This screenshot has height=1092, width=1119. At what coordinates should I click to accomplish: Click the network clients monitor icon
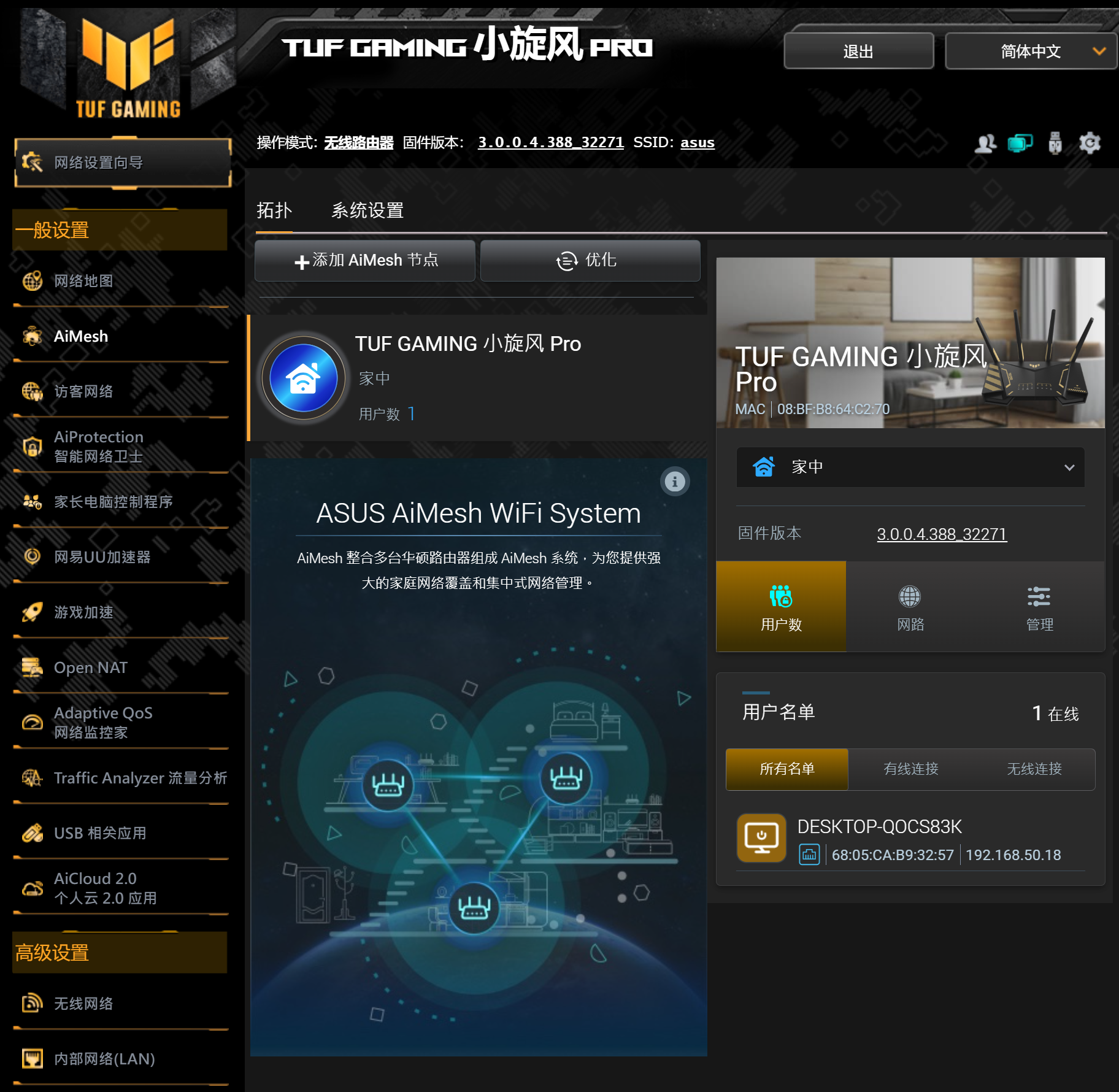1020,144
